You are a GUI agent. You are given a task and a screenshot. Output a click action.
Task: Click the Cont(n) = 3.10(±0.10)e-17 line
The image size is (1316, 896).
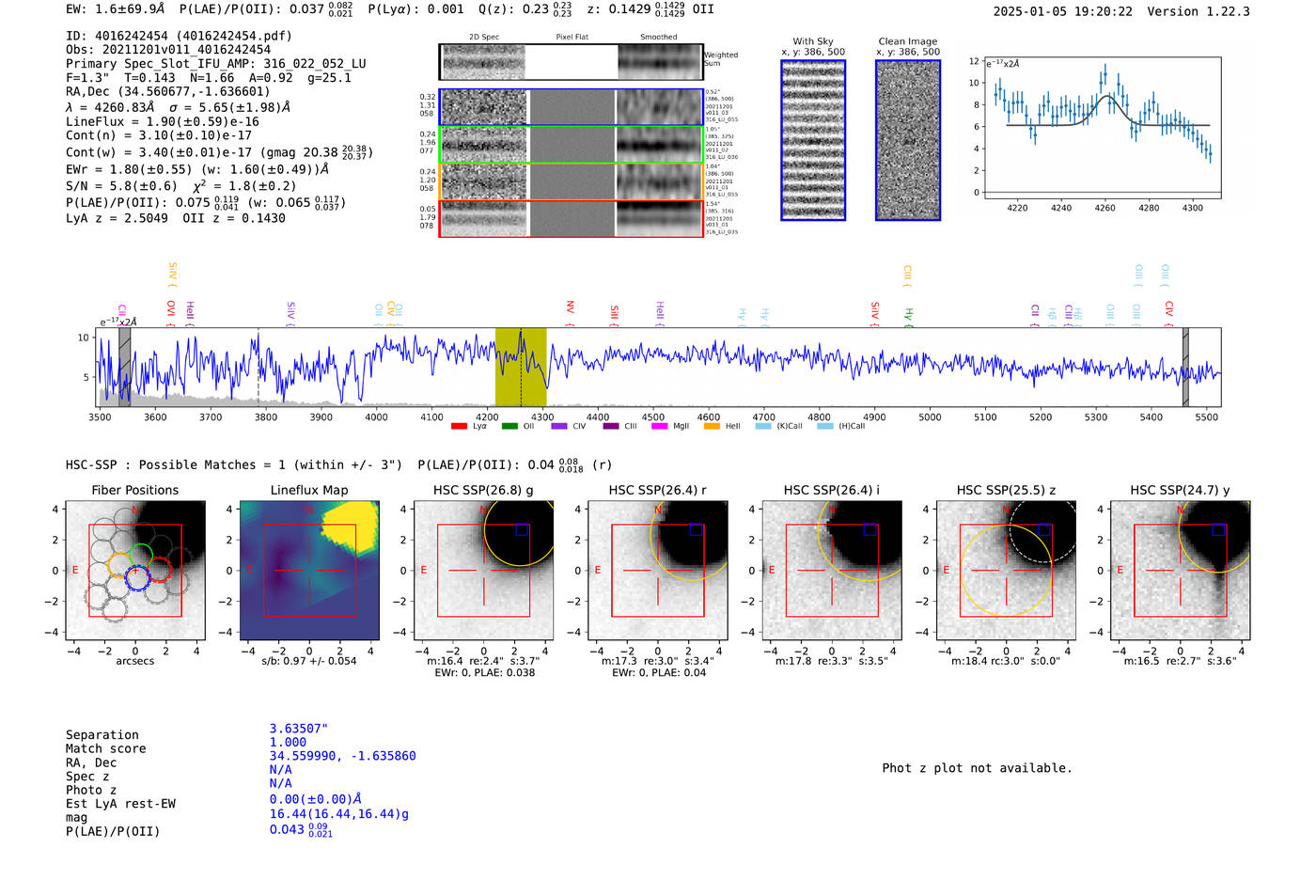[159, 135]
